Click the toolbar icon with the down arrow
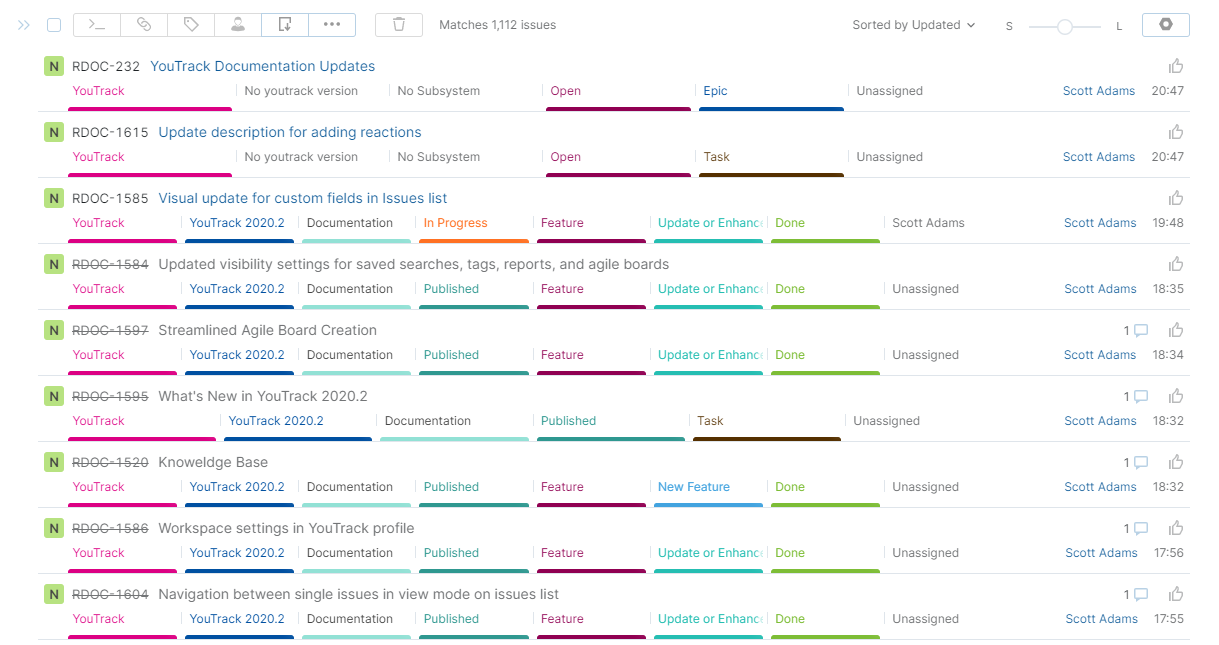This screenshot has height=645, width=1219. click(x=285, y=25)
